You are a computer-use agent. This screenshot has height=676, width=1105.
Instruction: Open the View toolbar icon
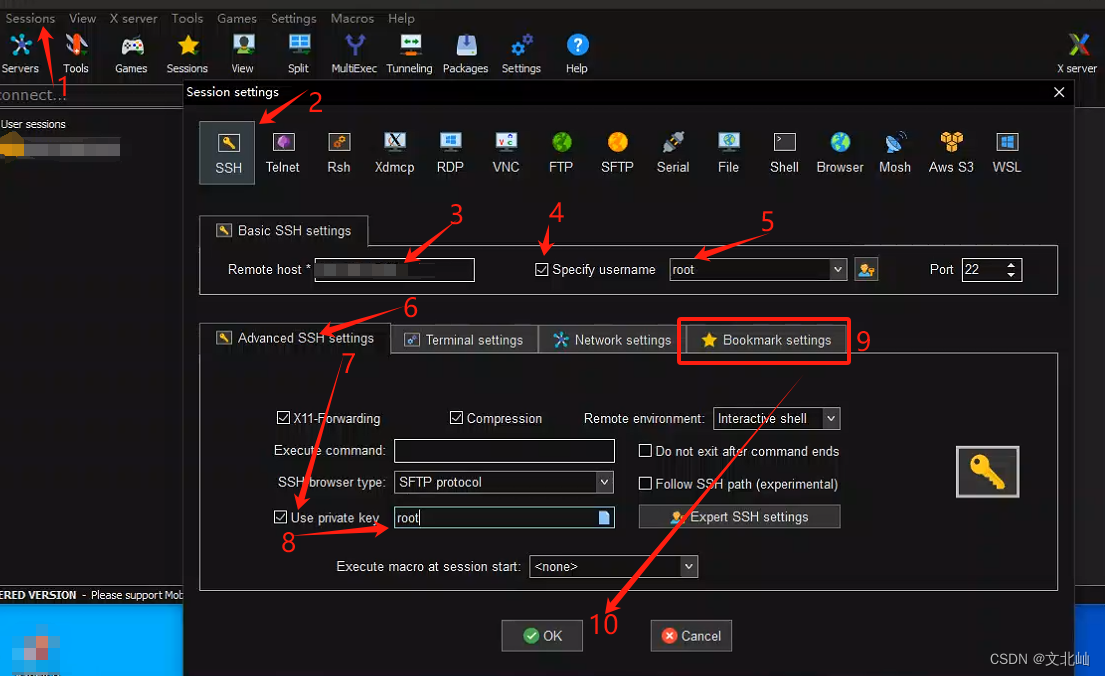pyautogui.click(x=242, y=54)
